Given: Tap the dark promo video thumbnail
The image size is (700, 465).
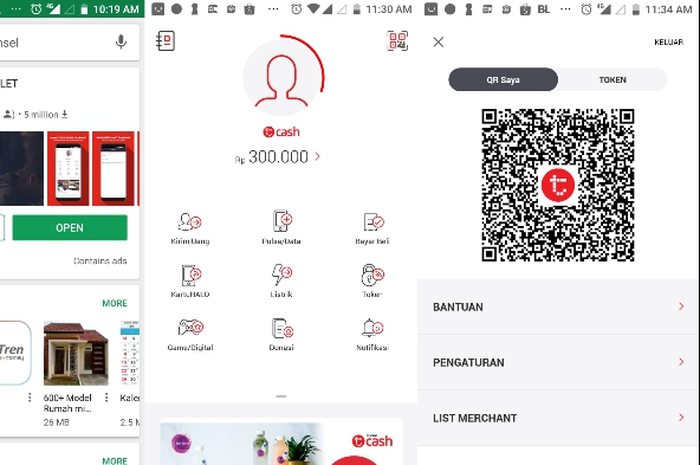Looking at the screenshot, I should click(22, 169).
